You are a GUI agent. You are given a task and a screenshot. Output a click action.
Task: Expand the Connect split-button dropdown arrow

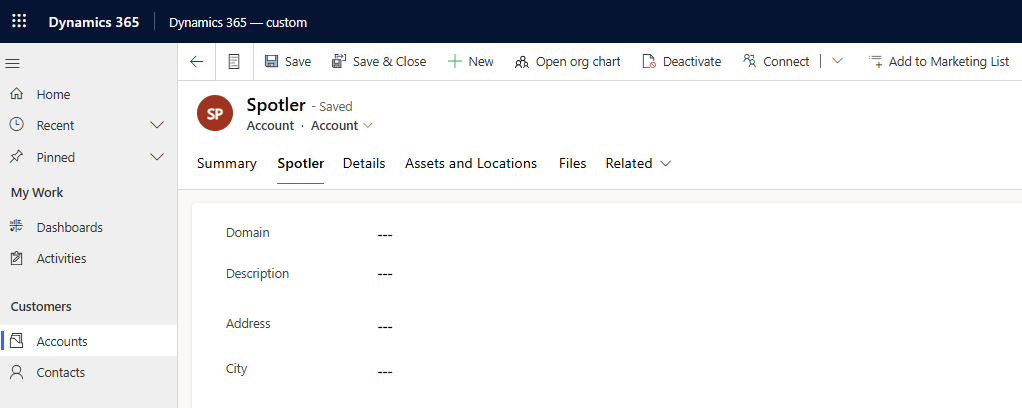coord(838,61)
